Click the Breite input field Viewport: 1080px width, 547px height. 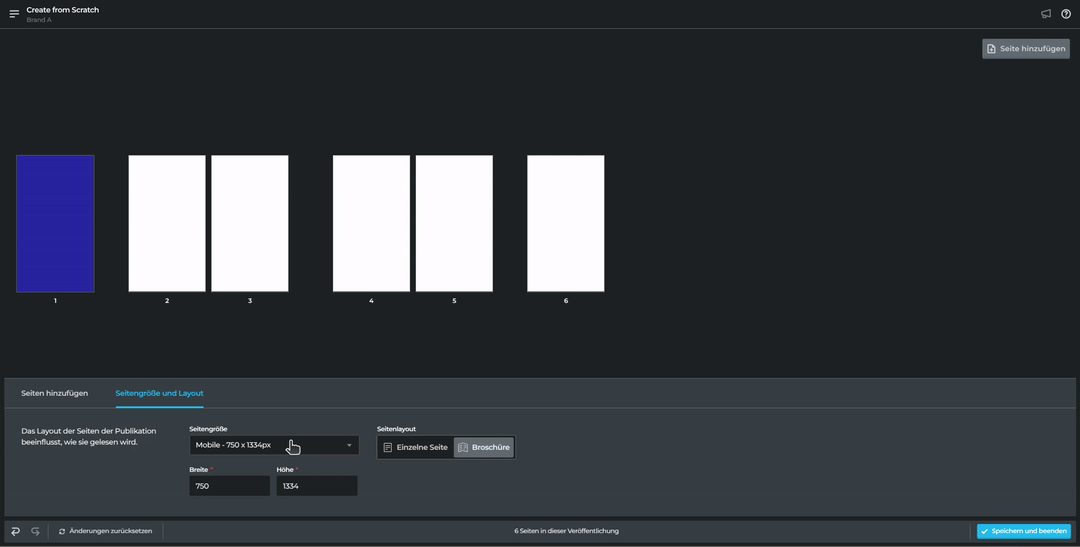point(229,486)
